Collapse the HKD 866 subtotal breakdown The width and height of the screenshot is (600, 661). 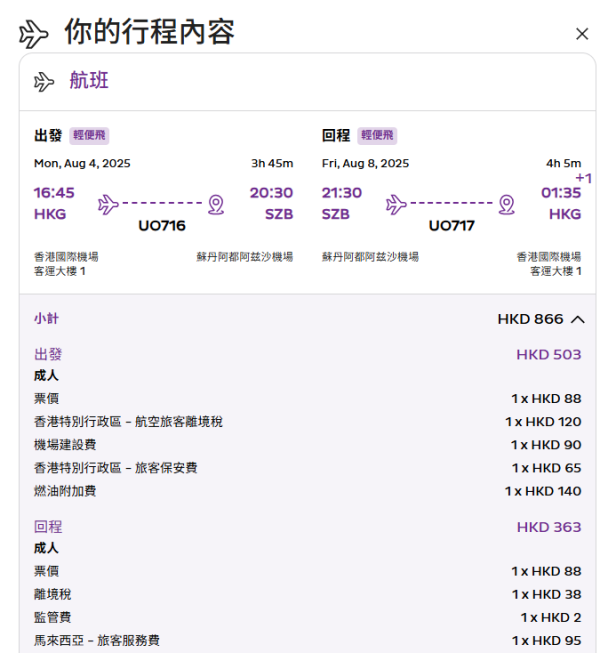point(578,320)
